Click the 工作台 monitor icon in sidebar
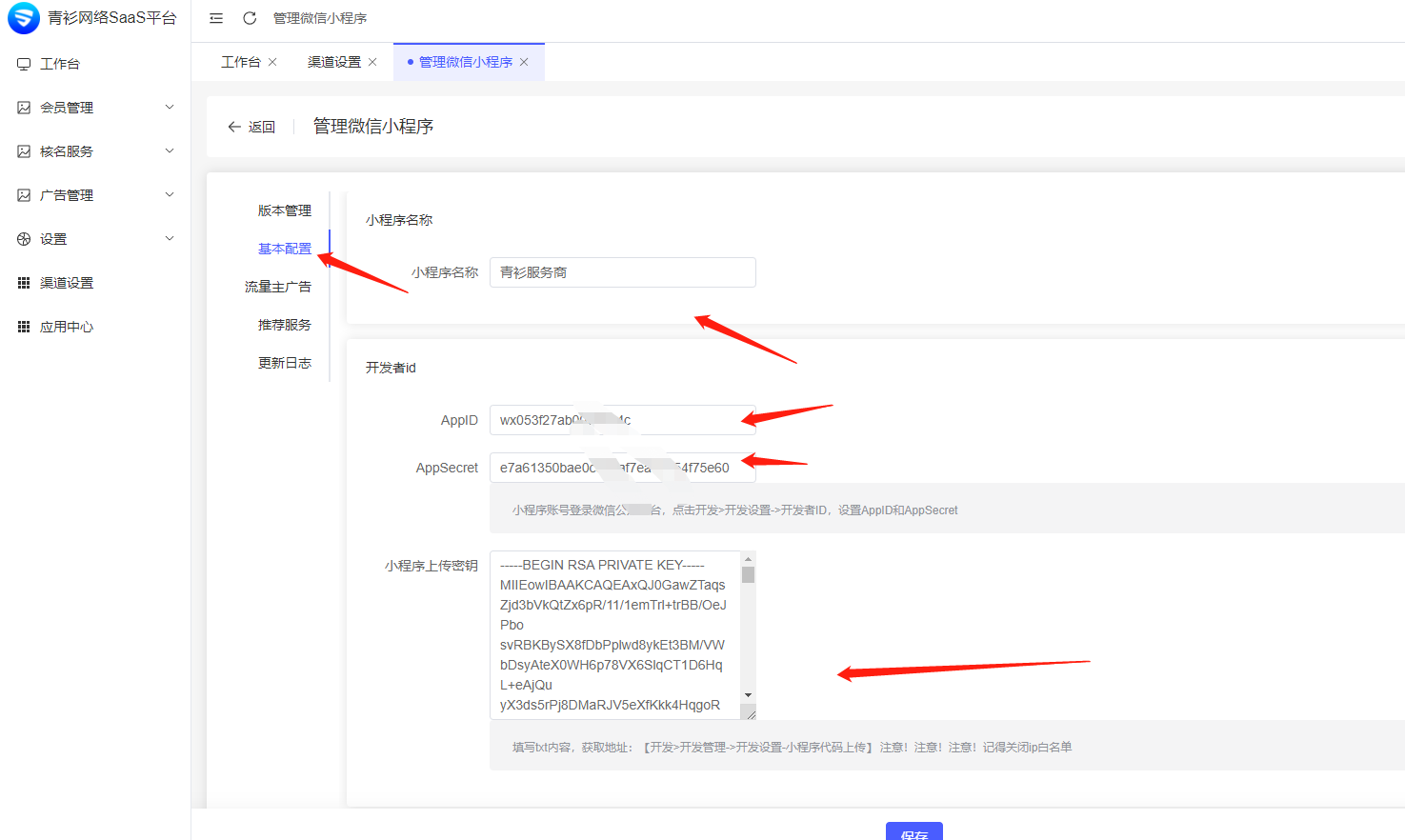1405x840 pixels. tap(24, 64)
